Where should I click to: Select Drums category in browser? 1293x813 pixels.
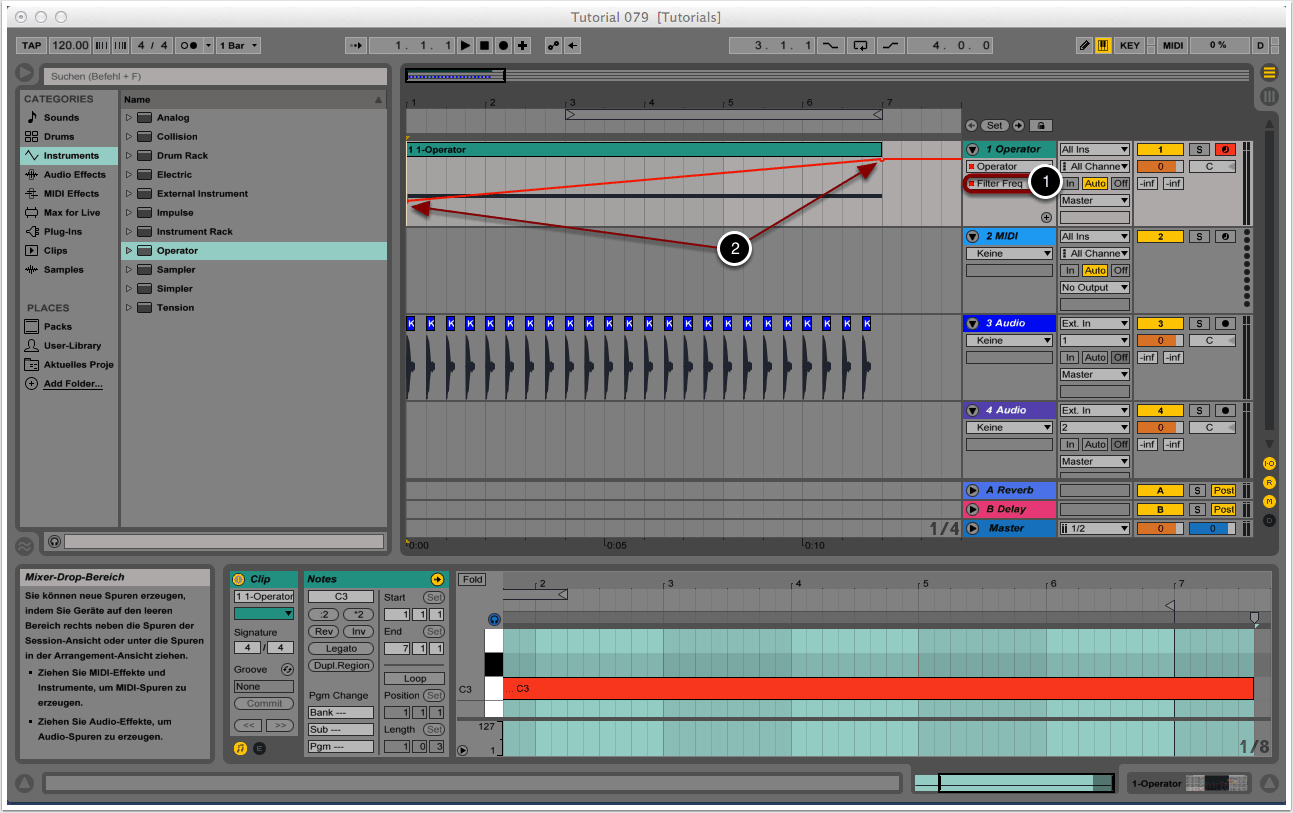click(x=59, y=137)
